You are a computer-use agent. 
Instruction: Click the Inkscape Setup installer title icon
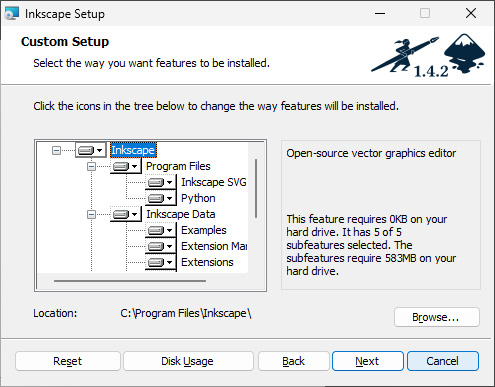click(12, 14)
